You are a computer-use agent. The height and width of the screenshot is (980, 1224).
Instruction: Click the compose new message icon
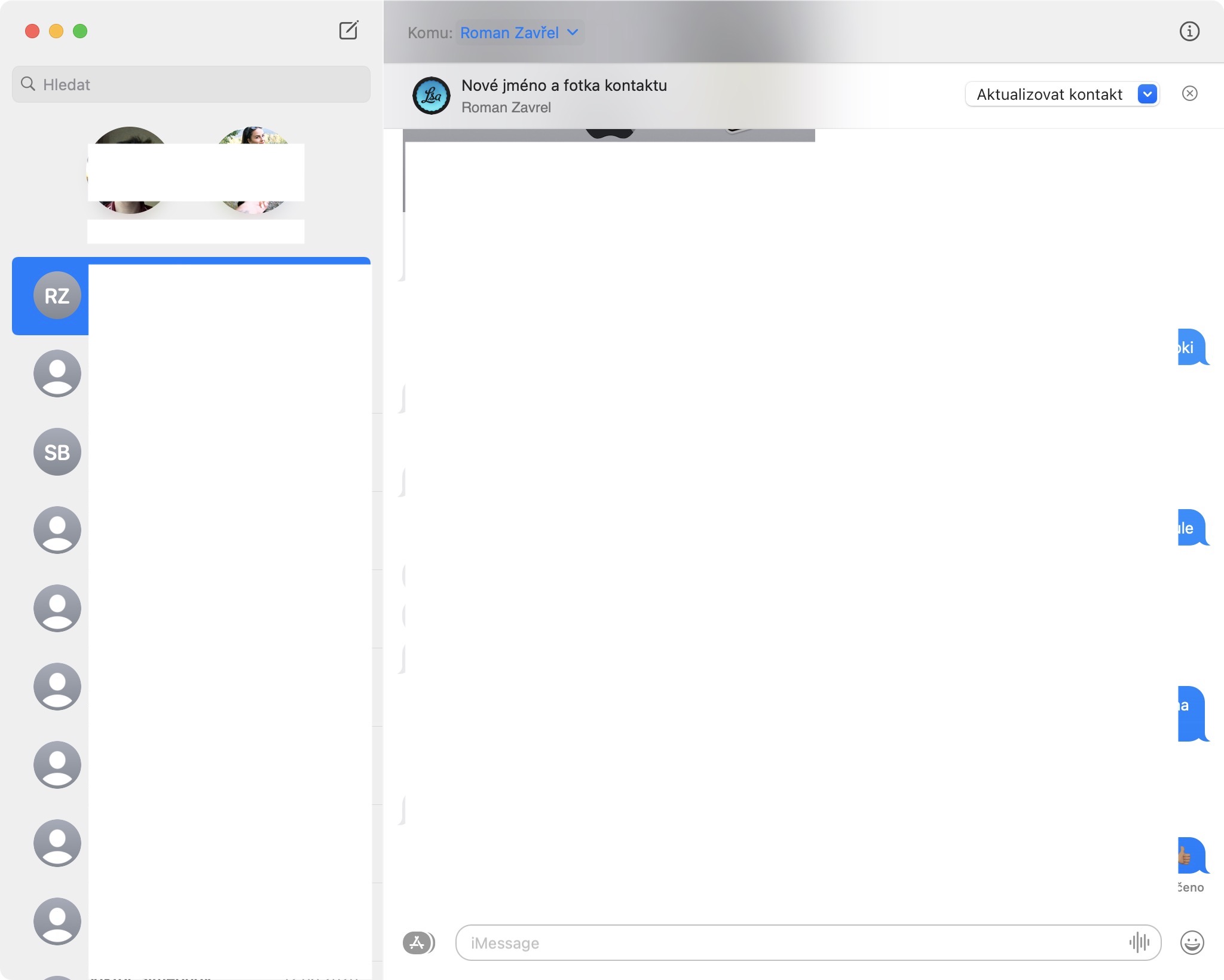tap(348, 30)
